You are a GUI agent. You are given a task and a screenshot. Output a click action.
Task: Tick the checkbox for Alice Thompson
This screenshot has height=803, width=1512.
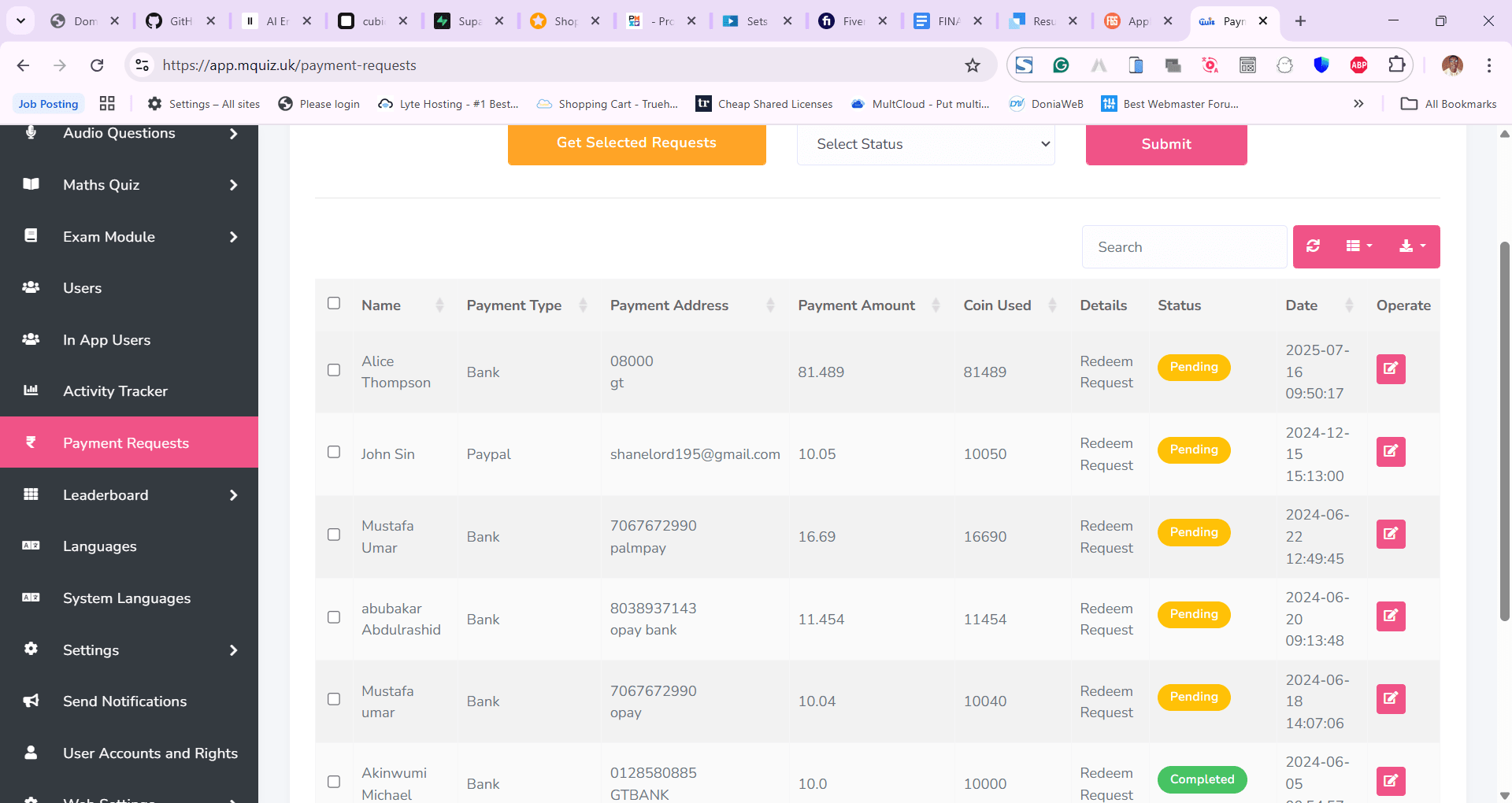click(x=334, y=370)
